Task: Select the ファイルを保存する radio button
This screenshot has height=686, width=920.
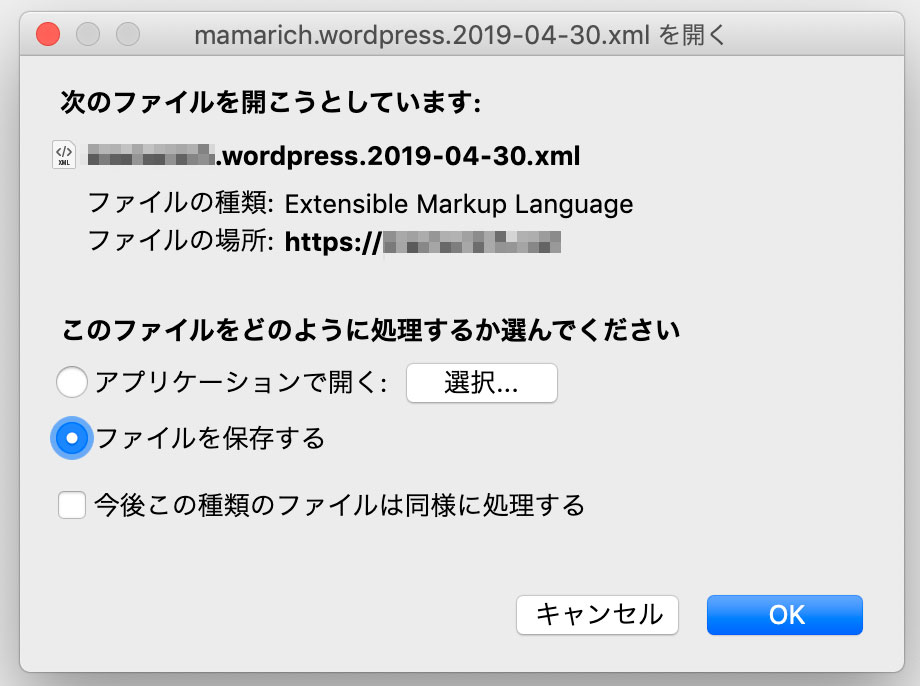Action: [x=72, y=438]
